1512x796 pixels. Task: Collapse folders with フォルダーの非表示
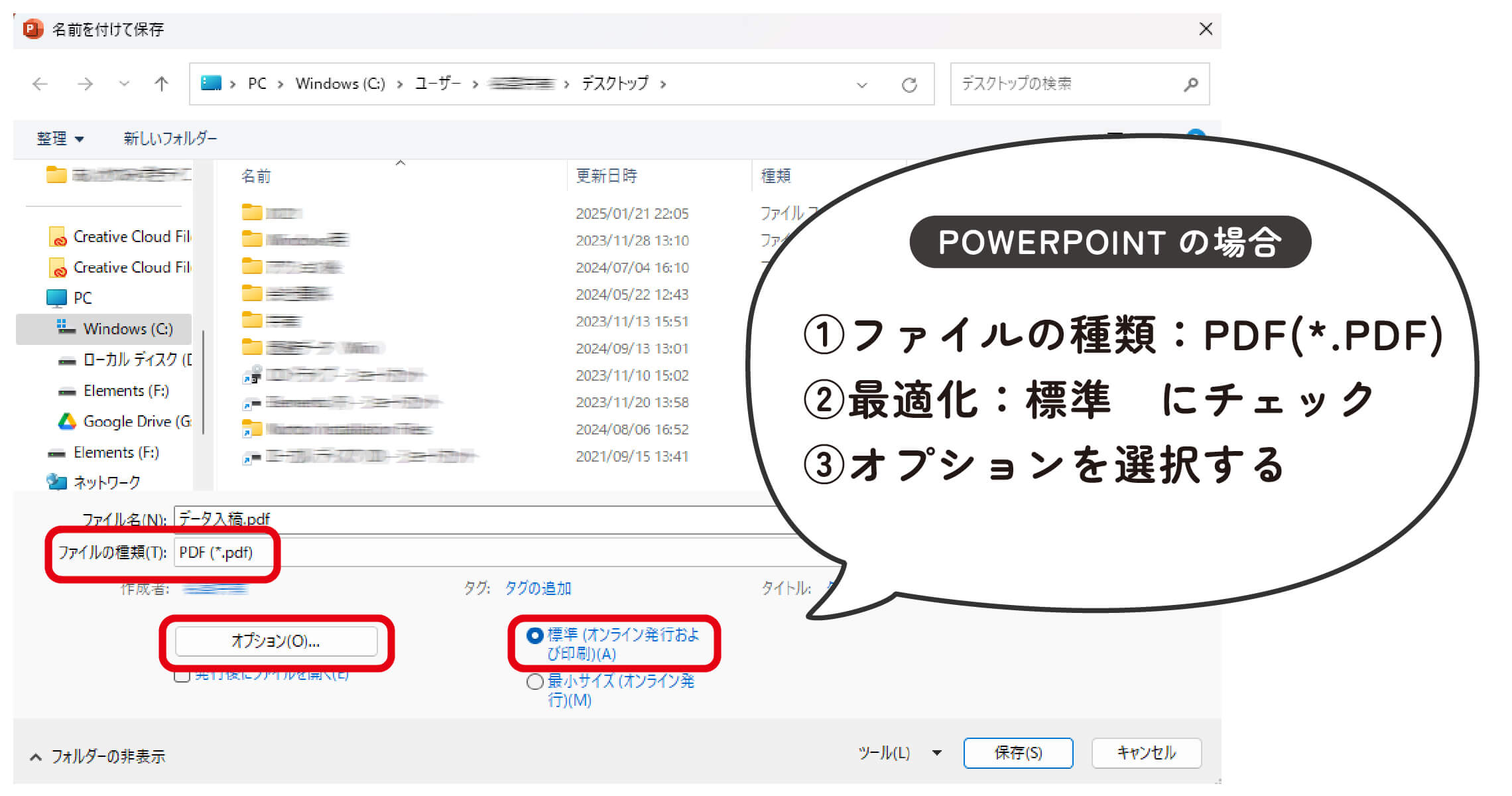(x=98, y=756)
